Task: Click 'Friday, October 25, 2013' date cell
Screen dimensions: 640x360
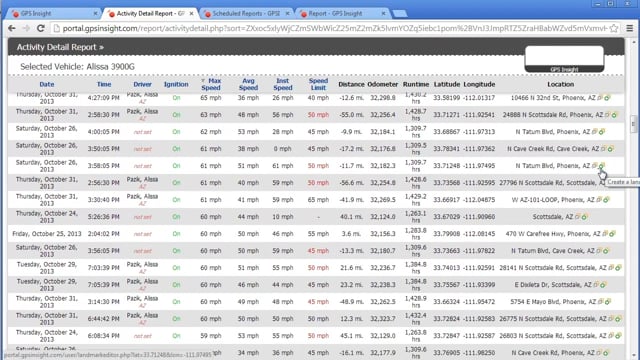Action: pyautogui.click(x=47, y=234)
